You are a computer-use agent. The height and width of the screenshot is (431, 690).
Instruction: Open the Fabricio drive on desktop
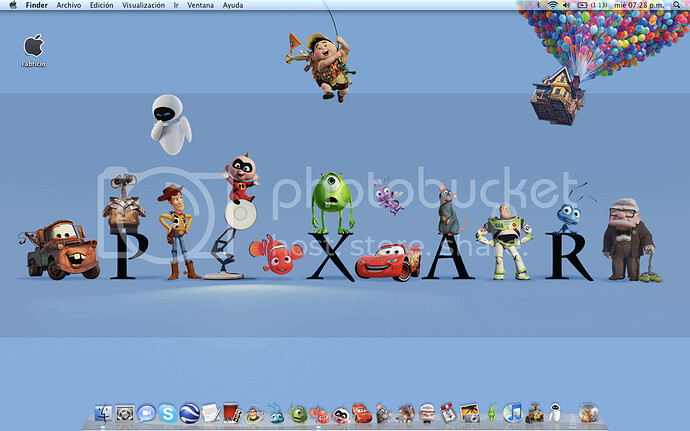(34, 47)
